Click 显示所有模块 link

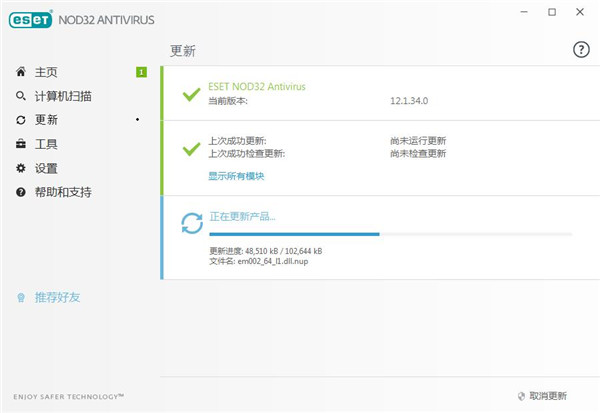(x=236, y=176)
